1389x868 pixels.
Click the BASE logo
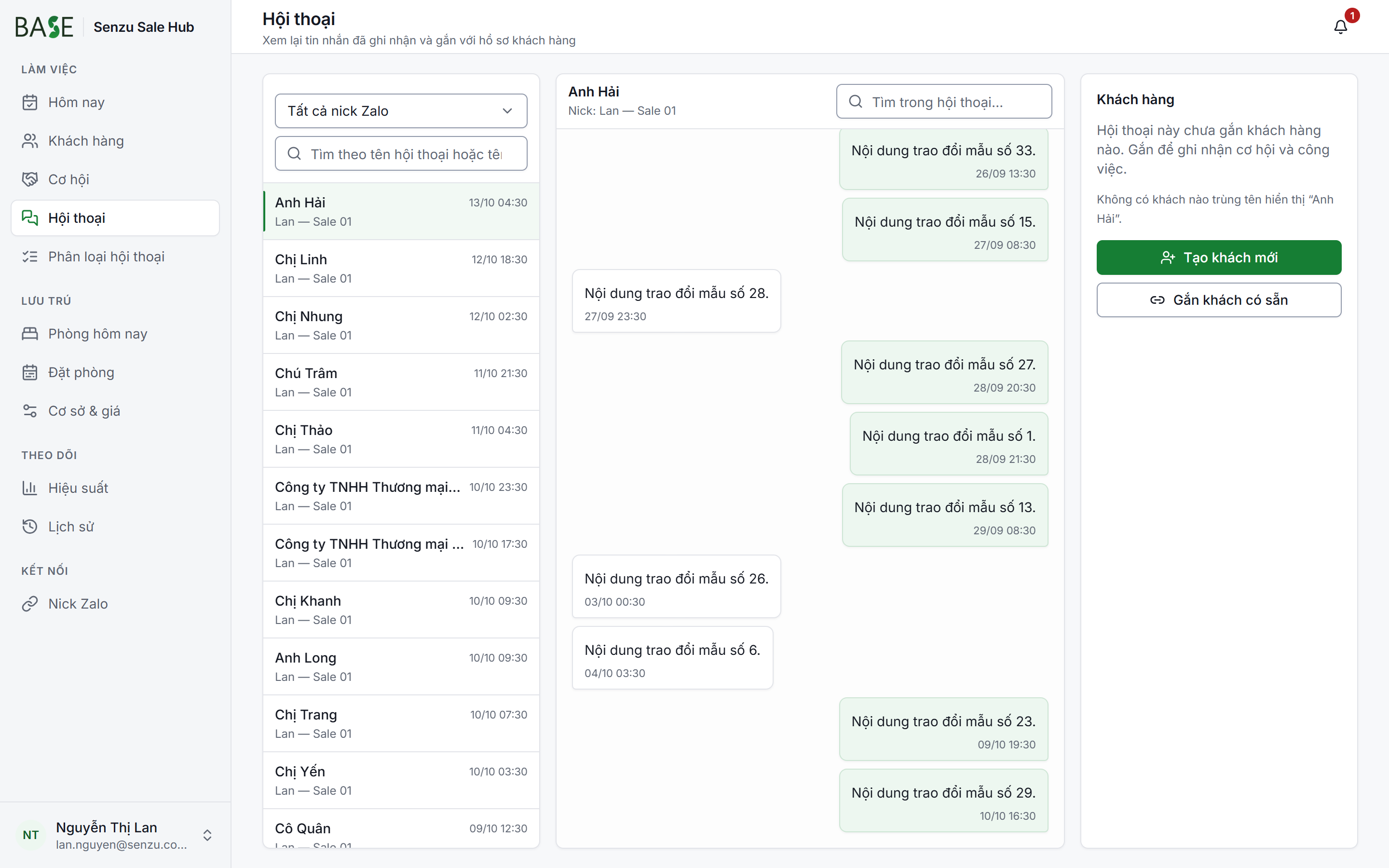44,27
